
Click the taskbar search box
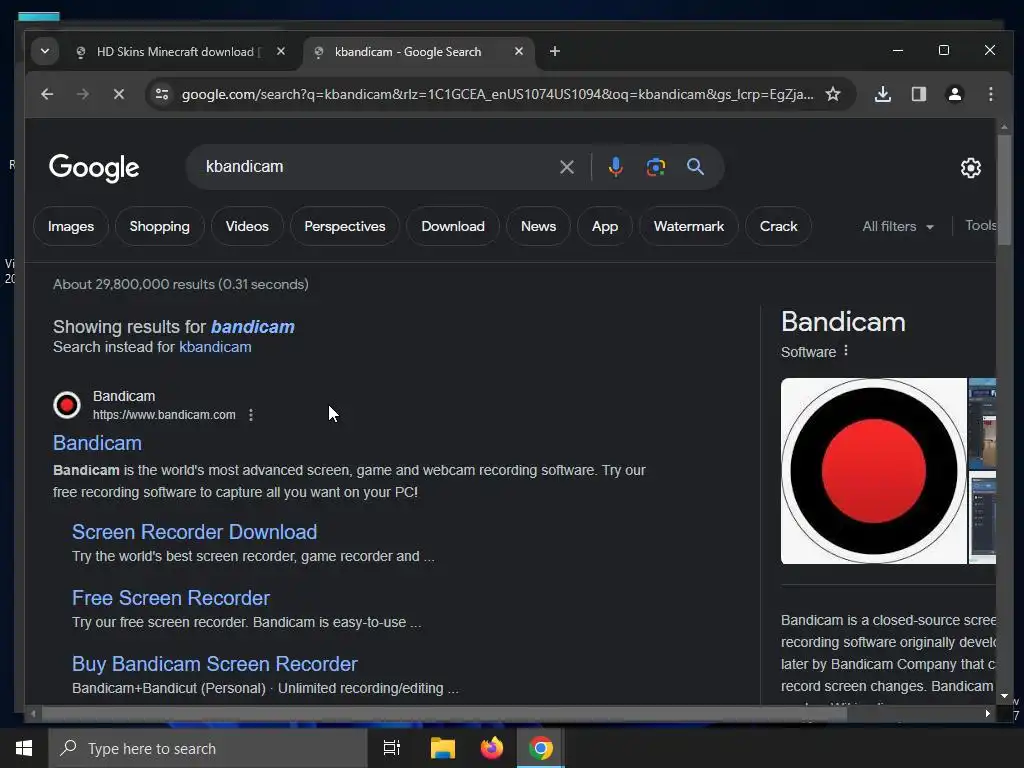click(x=208, y=748)
